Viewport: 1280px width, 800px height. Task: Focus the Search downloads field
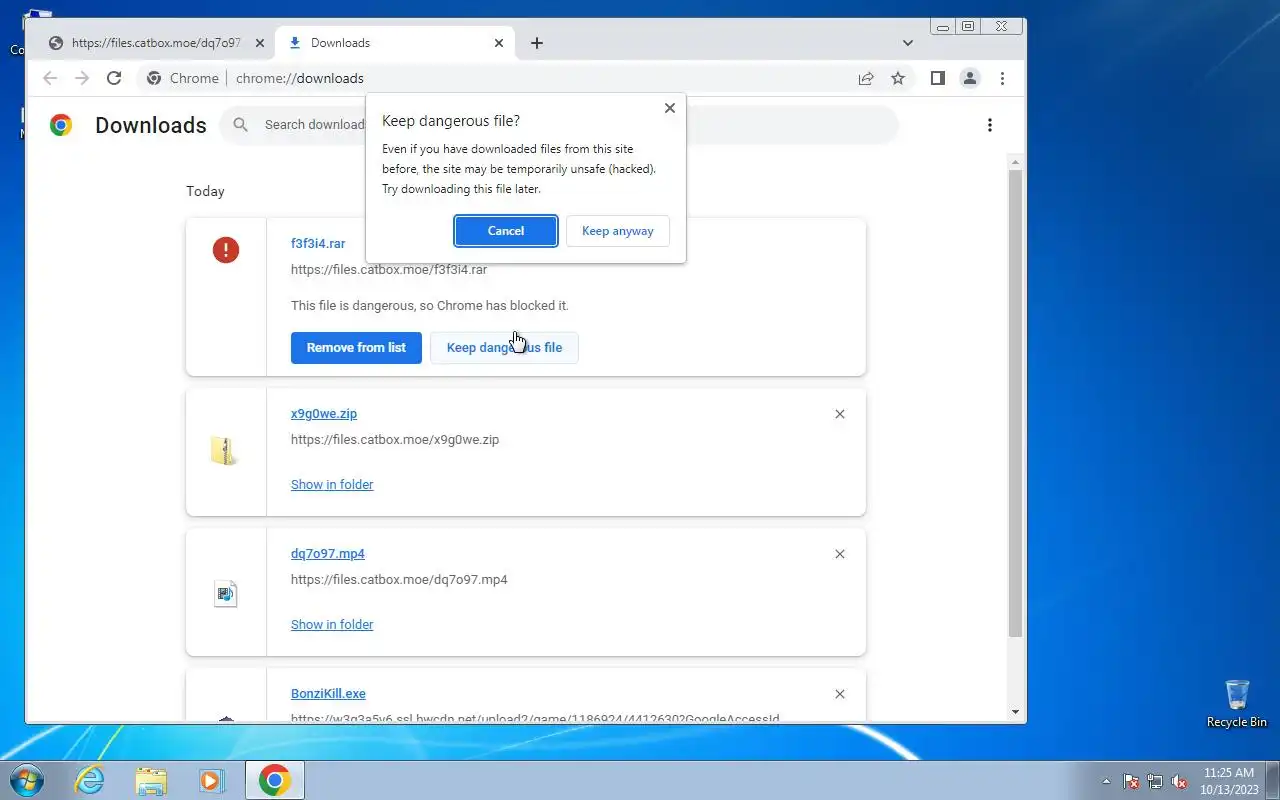(559, 125)
